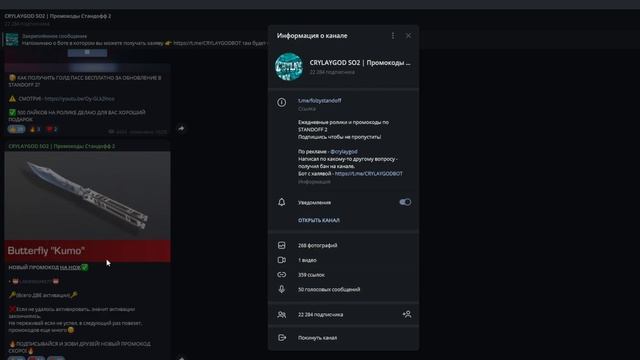Click the channel name in info panel
Viewport: 640px width, 360px height.
(360, 63)
